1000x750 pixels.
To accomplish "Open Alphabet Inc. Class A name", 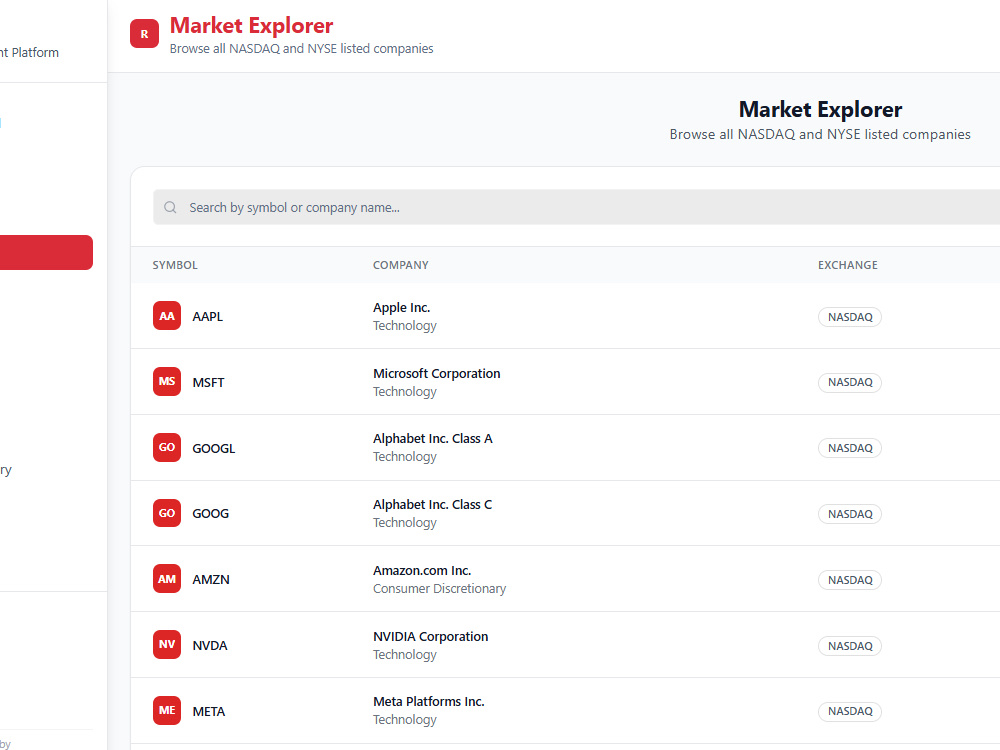I will pos(433,439).
